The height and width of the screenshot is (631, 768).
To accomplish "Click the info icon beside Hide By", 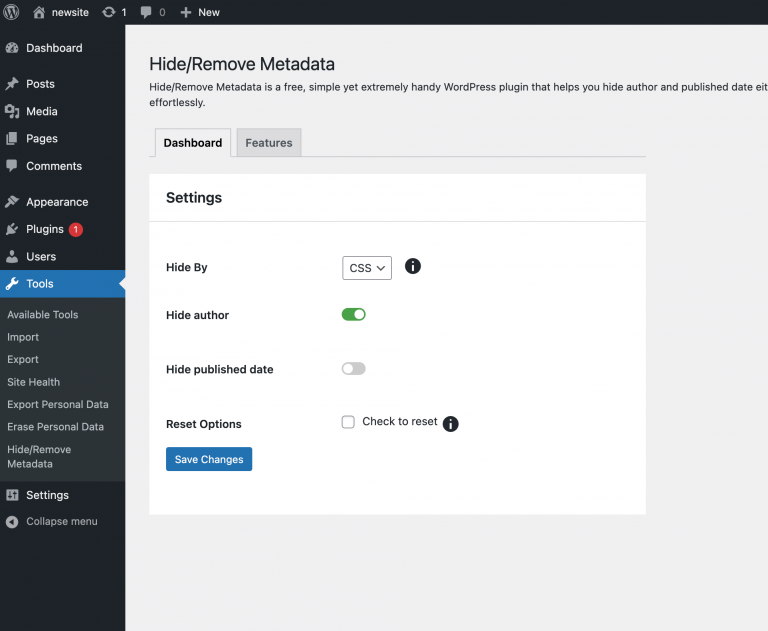I will coord(412,266).
